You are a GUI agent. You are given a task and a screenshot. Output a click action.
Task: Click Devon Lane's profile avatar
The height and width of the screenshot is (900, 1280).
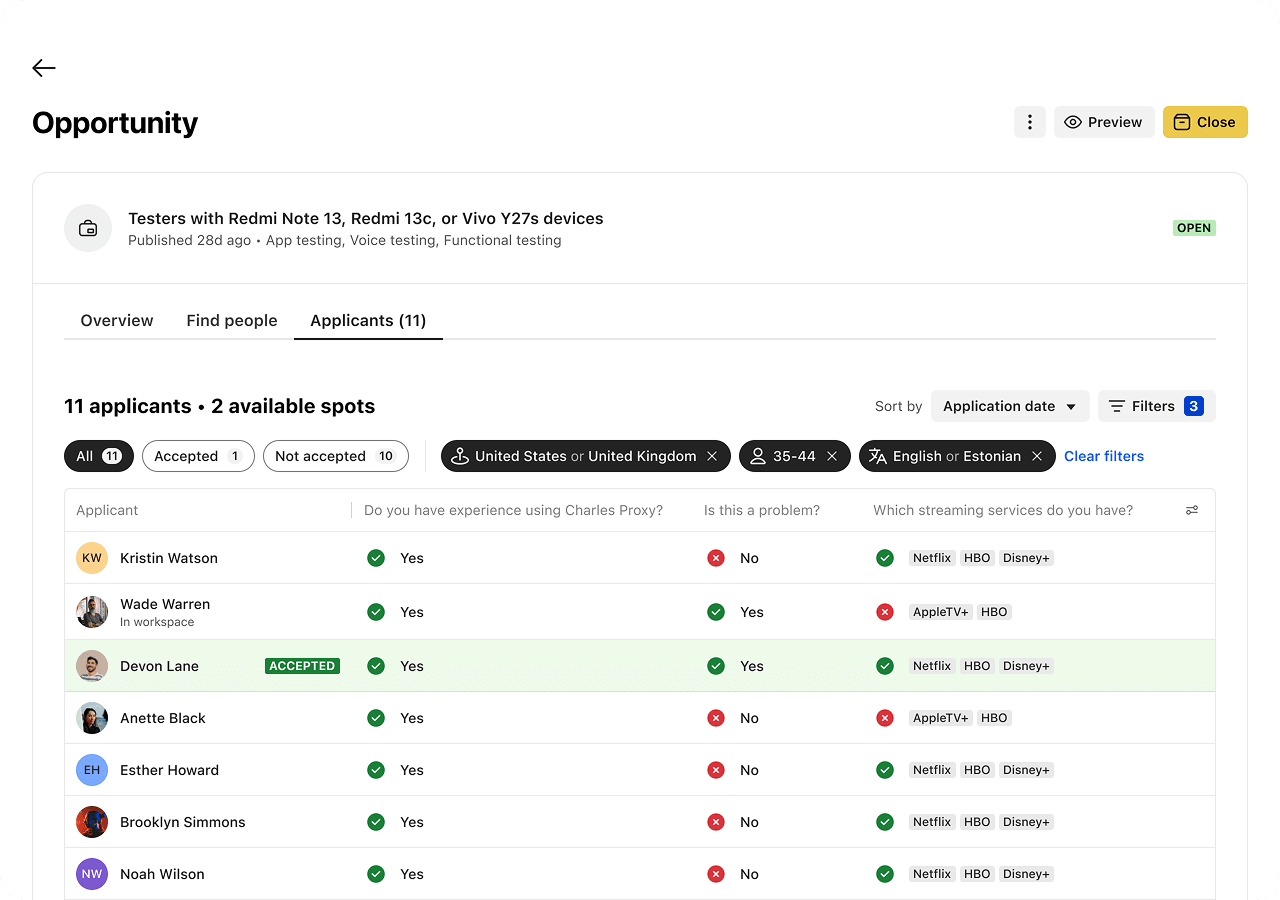coord(91,665)
